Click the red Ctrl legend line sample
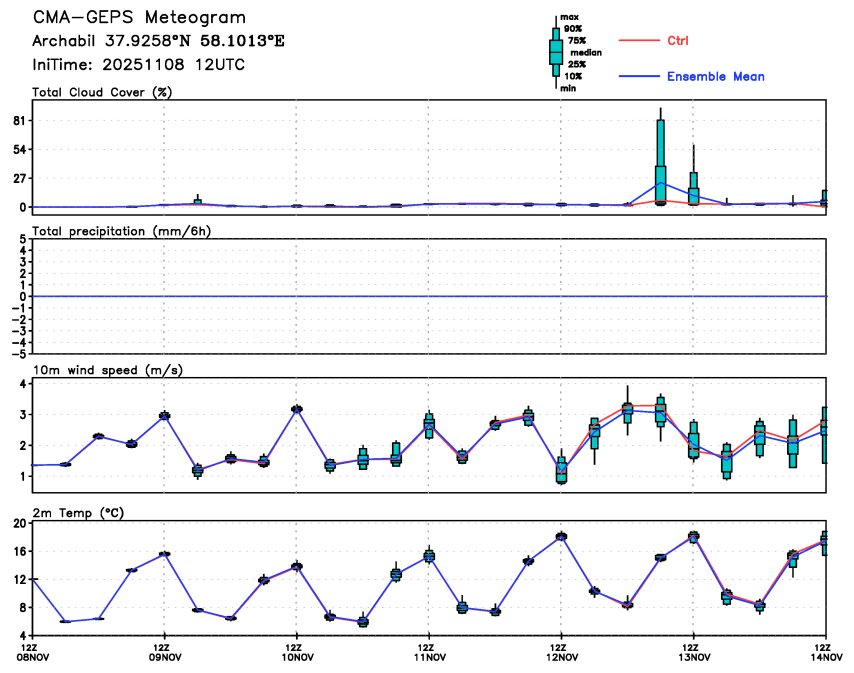Screen dimensions: 854x673 tap(639, 41)
